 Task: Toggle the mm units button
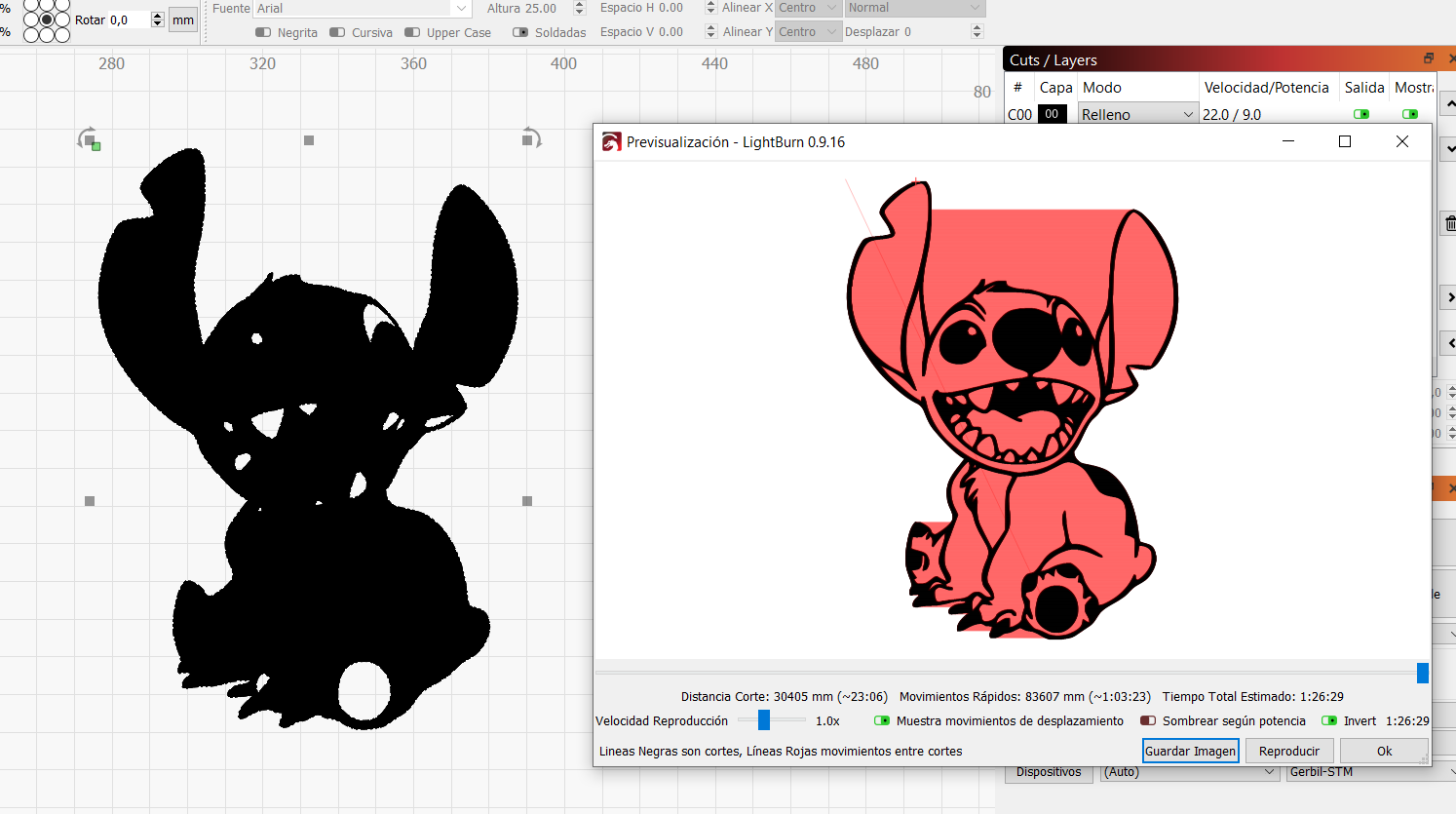click(183, 19)
